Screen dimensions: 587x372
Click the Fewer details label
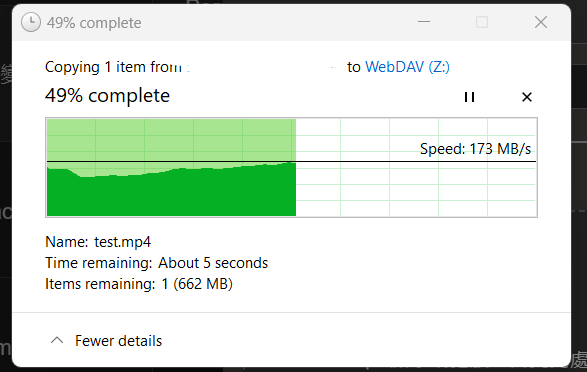pyautogui.click(x=118, y=341)
